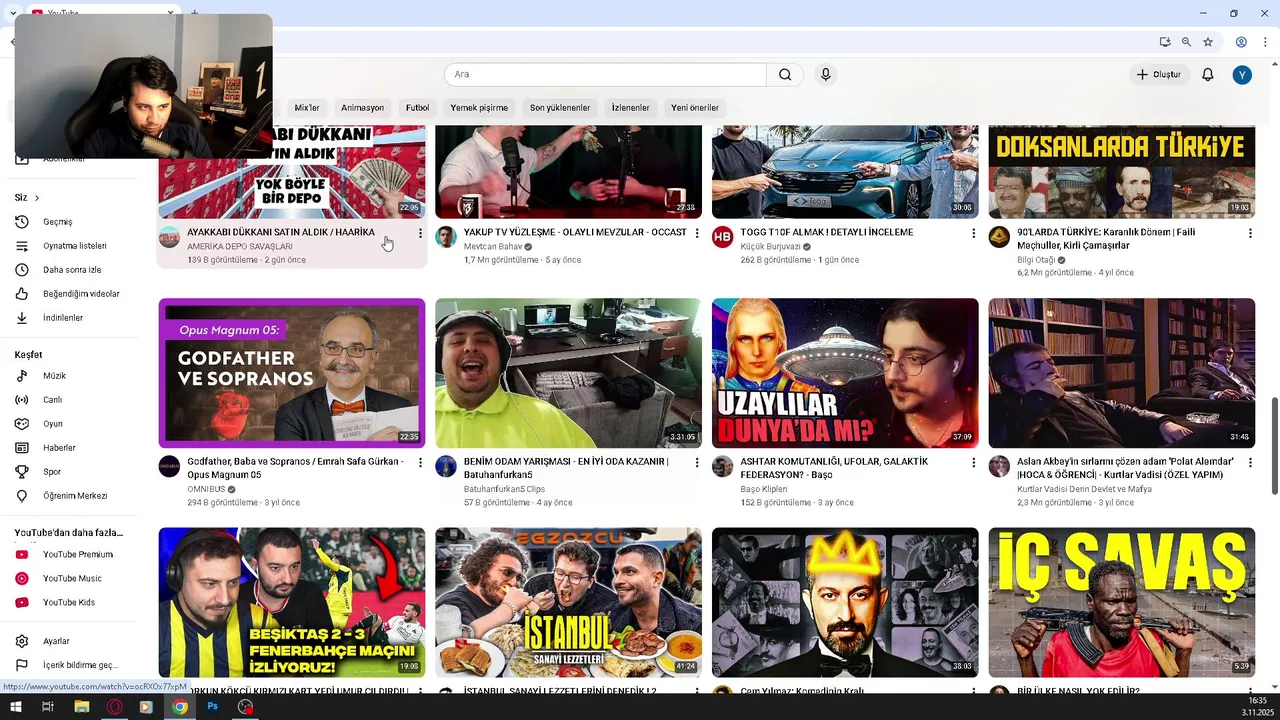The height and width of the screenshot is (720, 1280).
Task: Switch to Opera browser on the taskbar
Action: 115,707
